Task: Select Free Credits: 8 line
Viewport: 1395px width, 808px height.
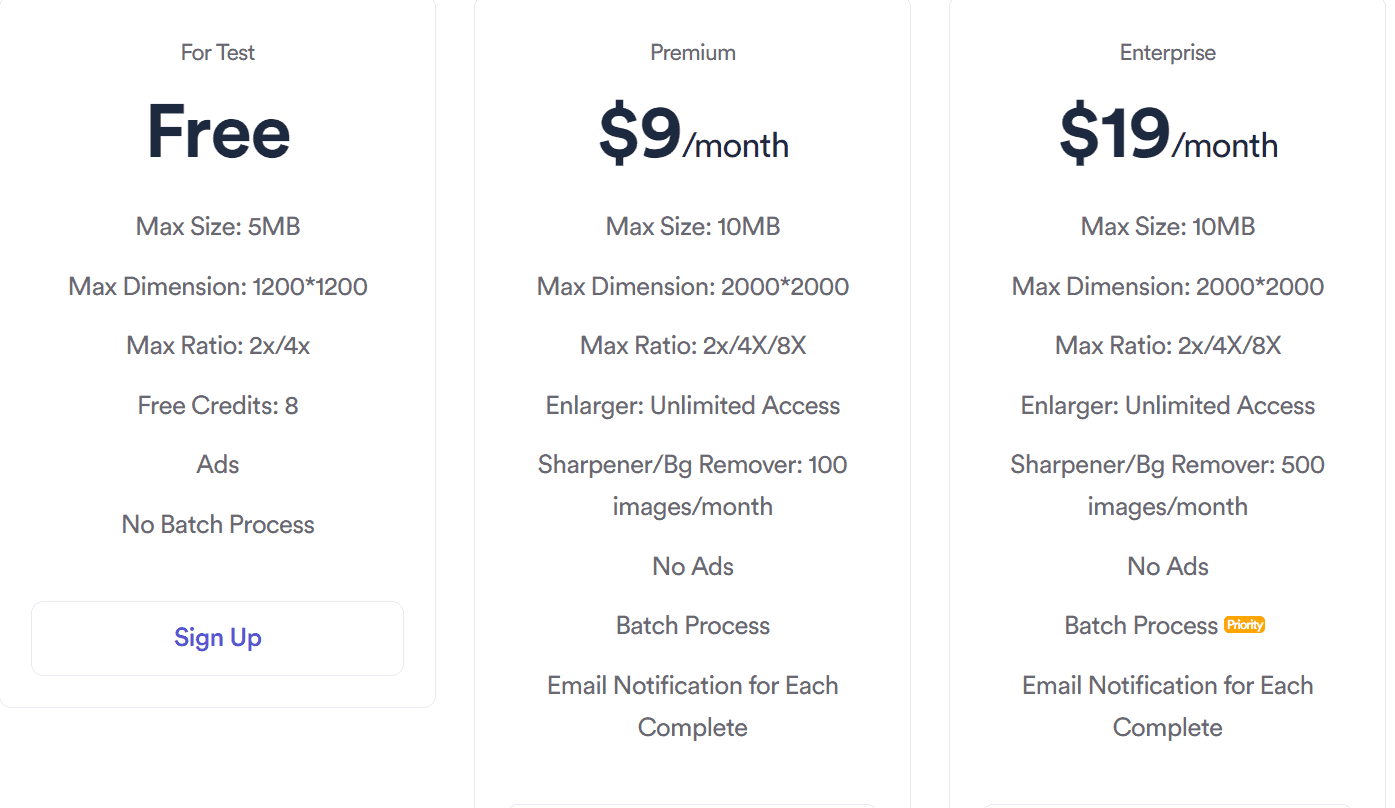Action: click(217, 405)
